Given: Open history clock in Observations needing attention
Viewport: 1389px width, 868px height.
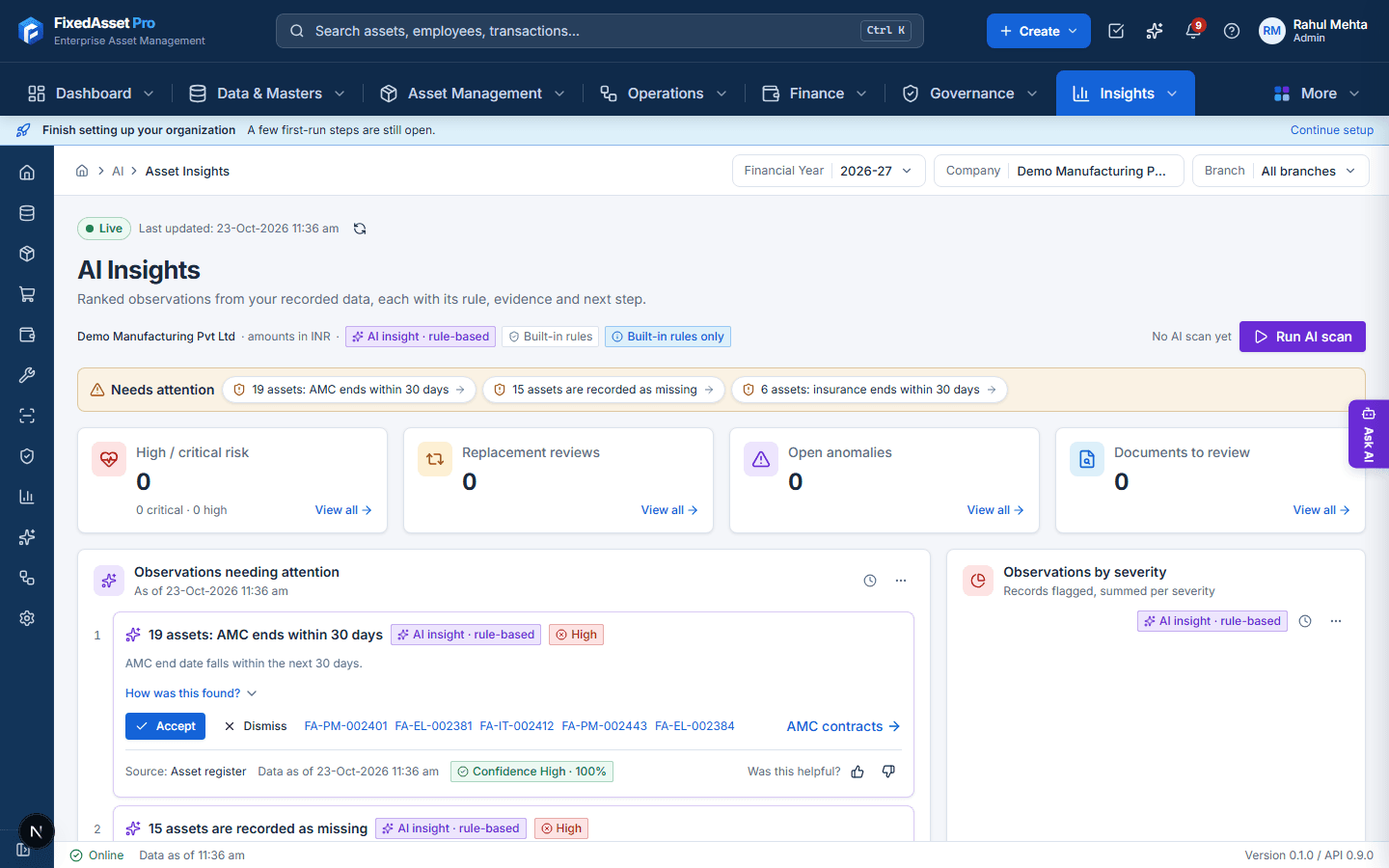Looking at the screenshot, I should [x=870, y=581].
